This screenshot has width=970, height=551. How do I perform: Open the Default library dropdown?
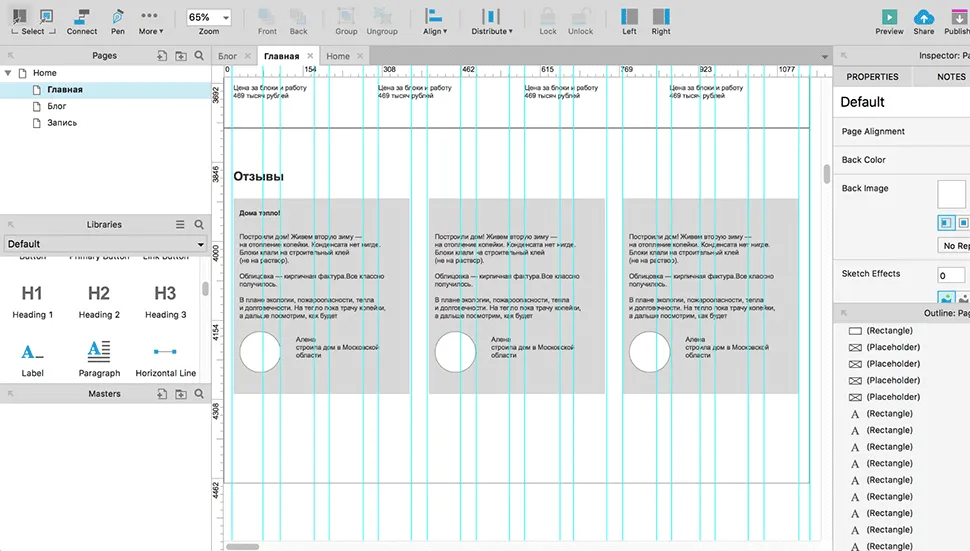click(x=104, y=244)
